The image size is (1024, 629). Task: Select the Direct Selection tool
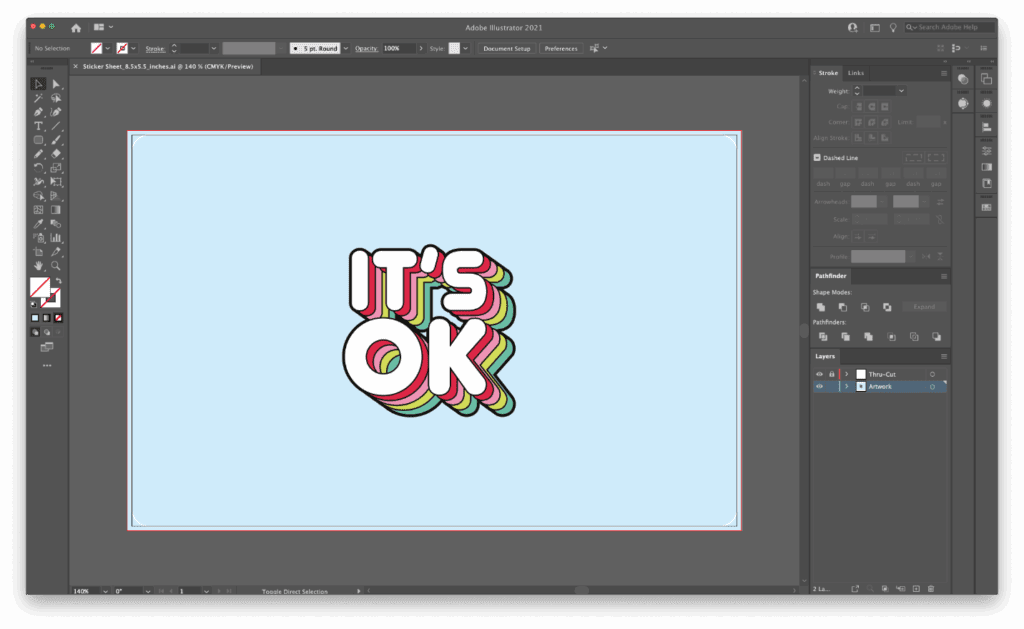55,84
